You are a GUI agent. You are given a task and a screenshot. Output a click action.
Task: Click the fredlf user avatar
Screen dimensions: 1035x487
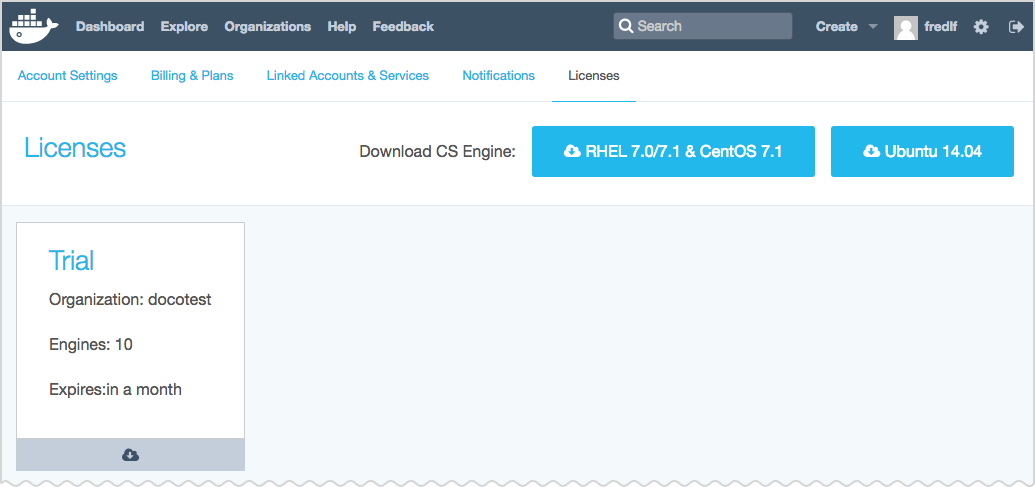[906, 28]
